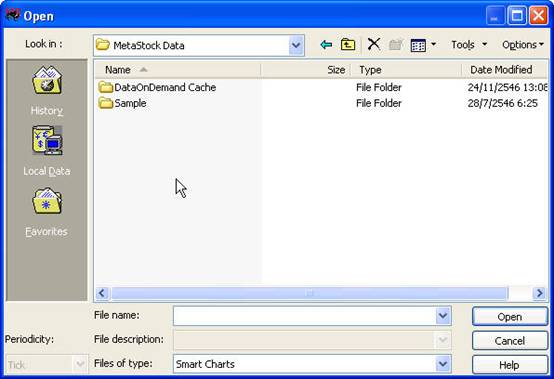Screen dimensions: 554x379
Task: Open History in the sidebar
Action: point(47,91)
